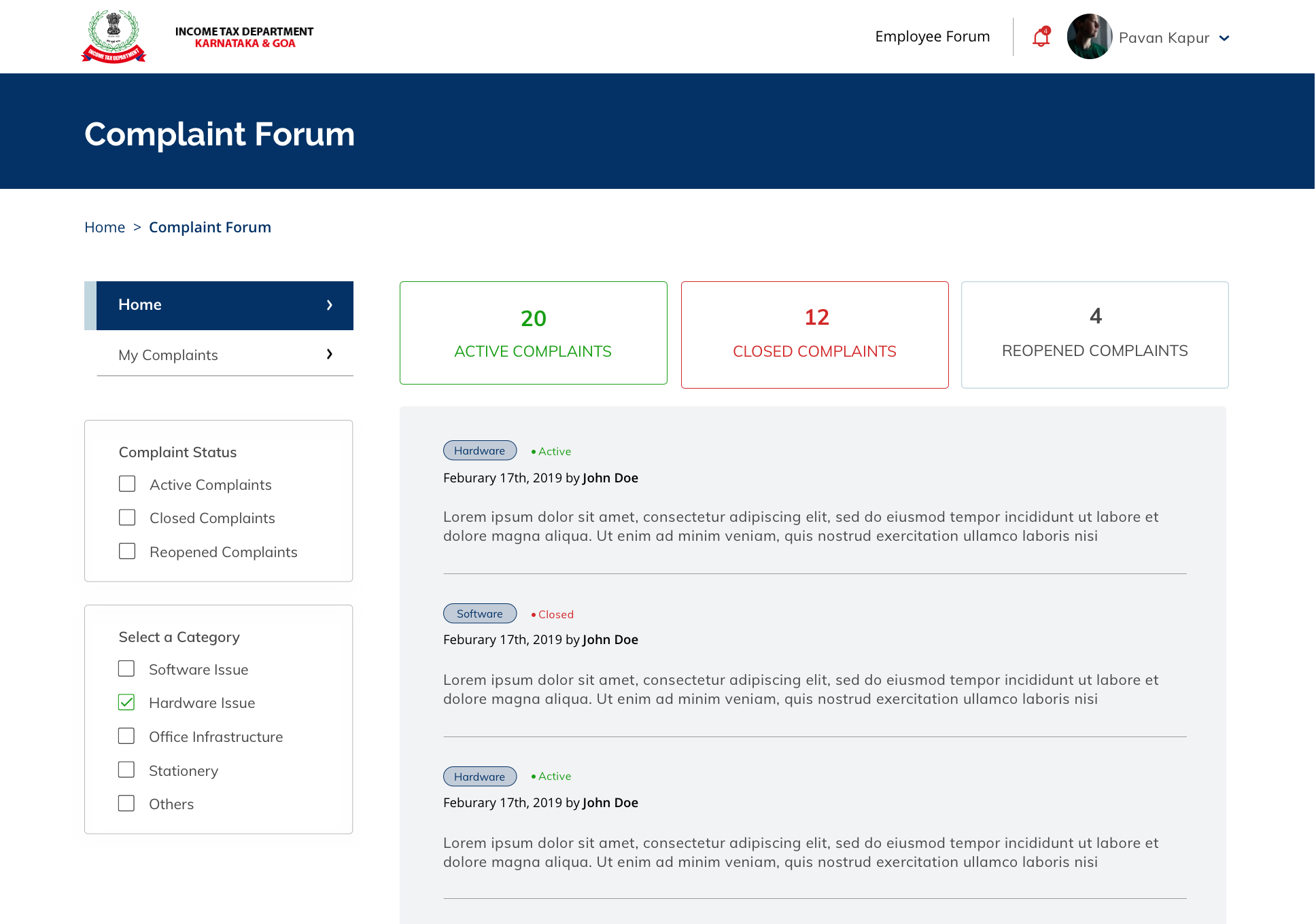This screenshot has width=1316, height=924.
Task: Click the Closed status indicator on Software complaint
Action: [553, 614]
